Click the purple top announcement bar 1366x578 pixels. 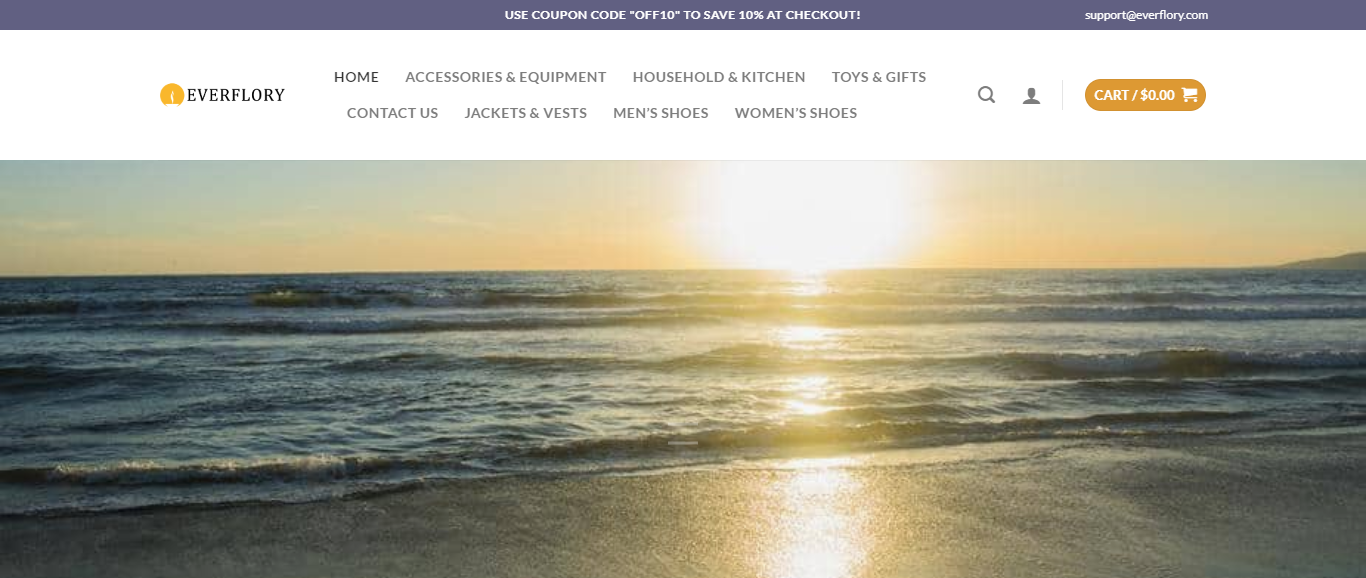click(683, 15)
